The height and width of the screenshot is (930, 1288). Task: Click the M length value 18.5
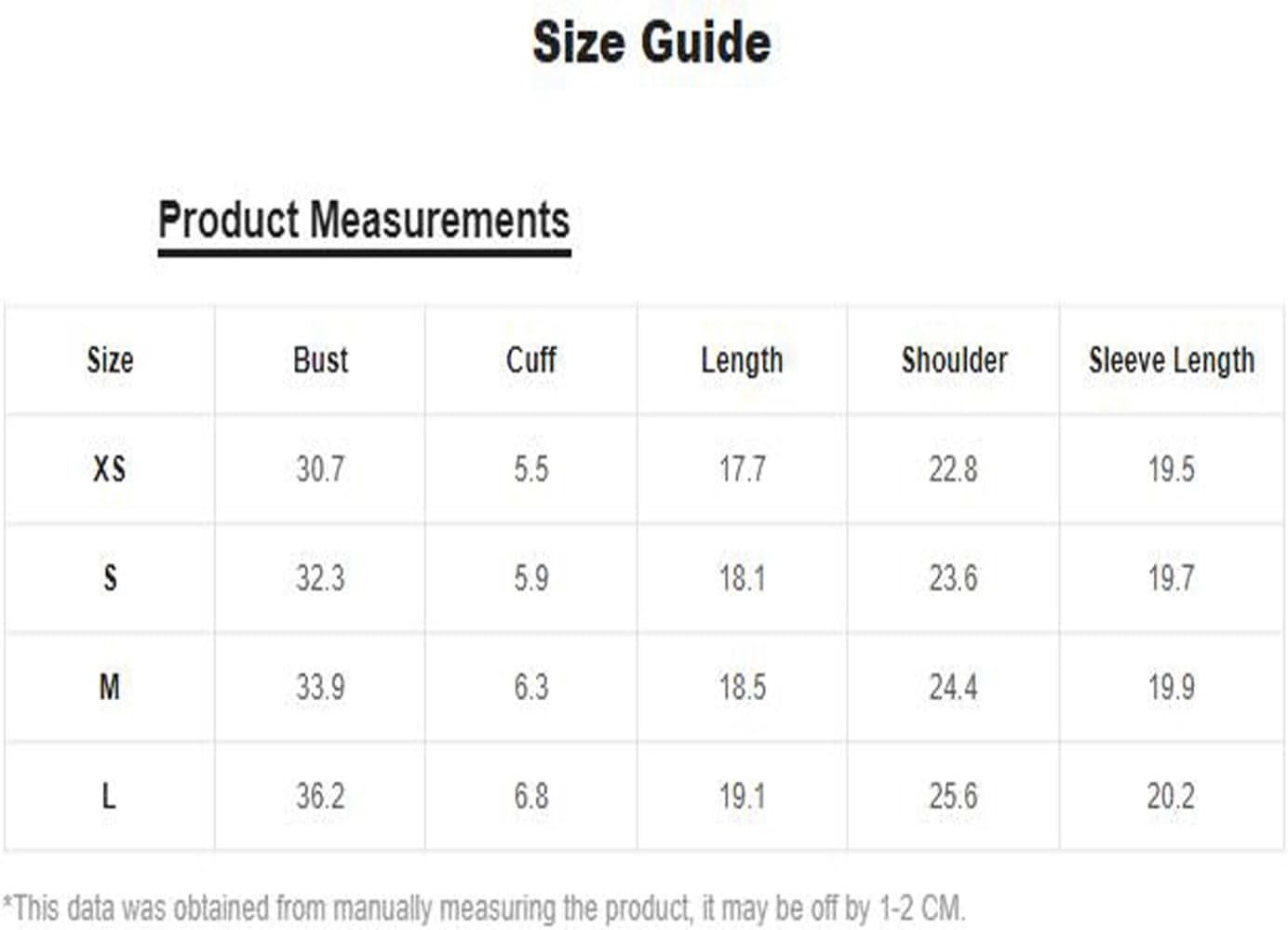click(742, 687)
